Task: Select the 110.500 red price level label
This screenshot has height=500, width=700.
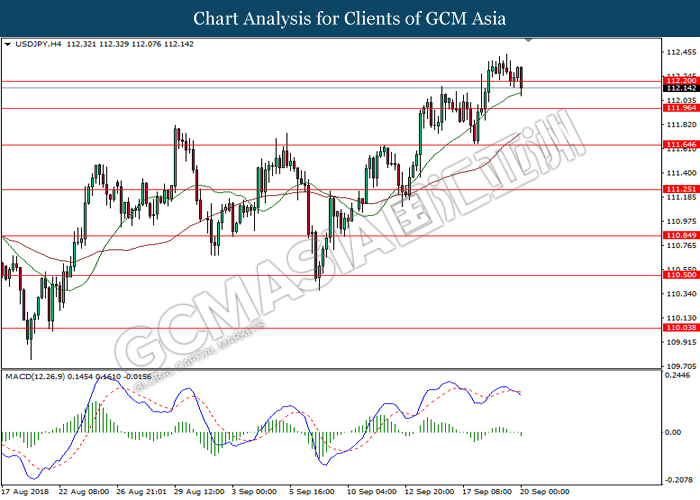Action: coord(680,275)
